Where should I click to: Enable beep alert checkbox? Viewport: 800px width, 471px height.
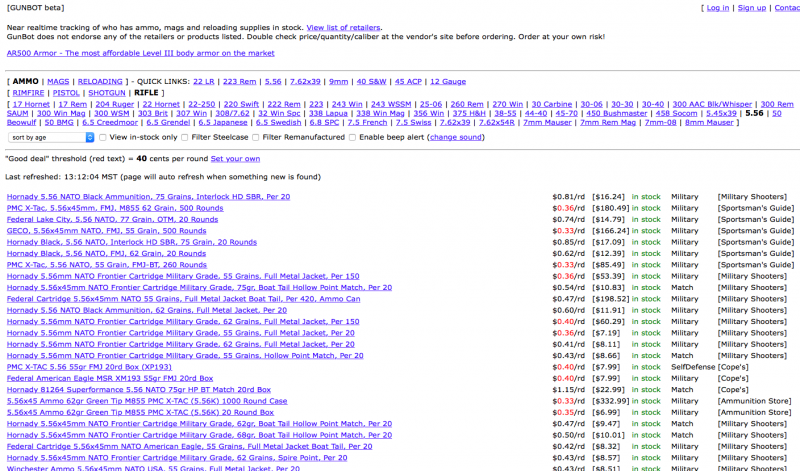point(352,137)
